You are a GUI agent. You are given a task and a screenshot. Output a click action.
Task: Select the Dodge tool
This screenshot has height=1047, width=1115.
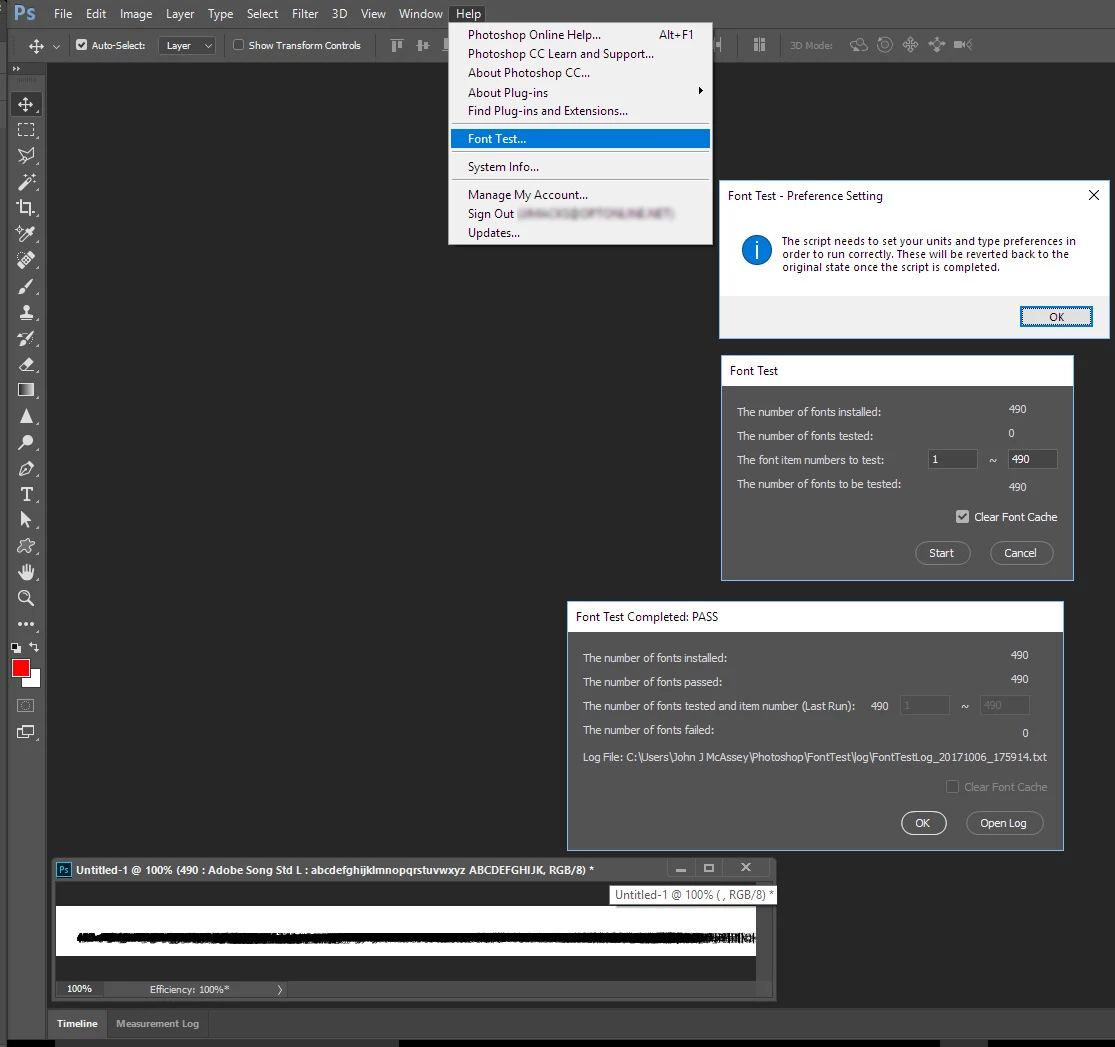26,442
